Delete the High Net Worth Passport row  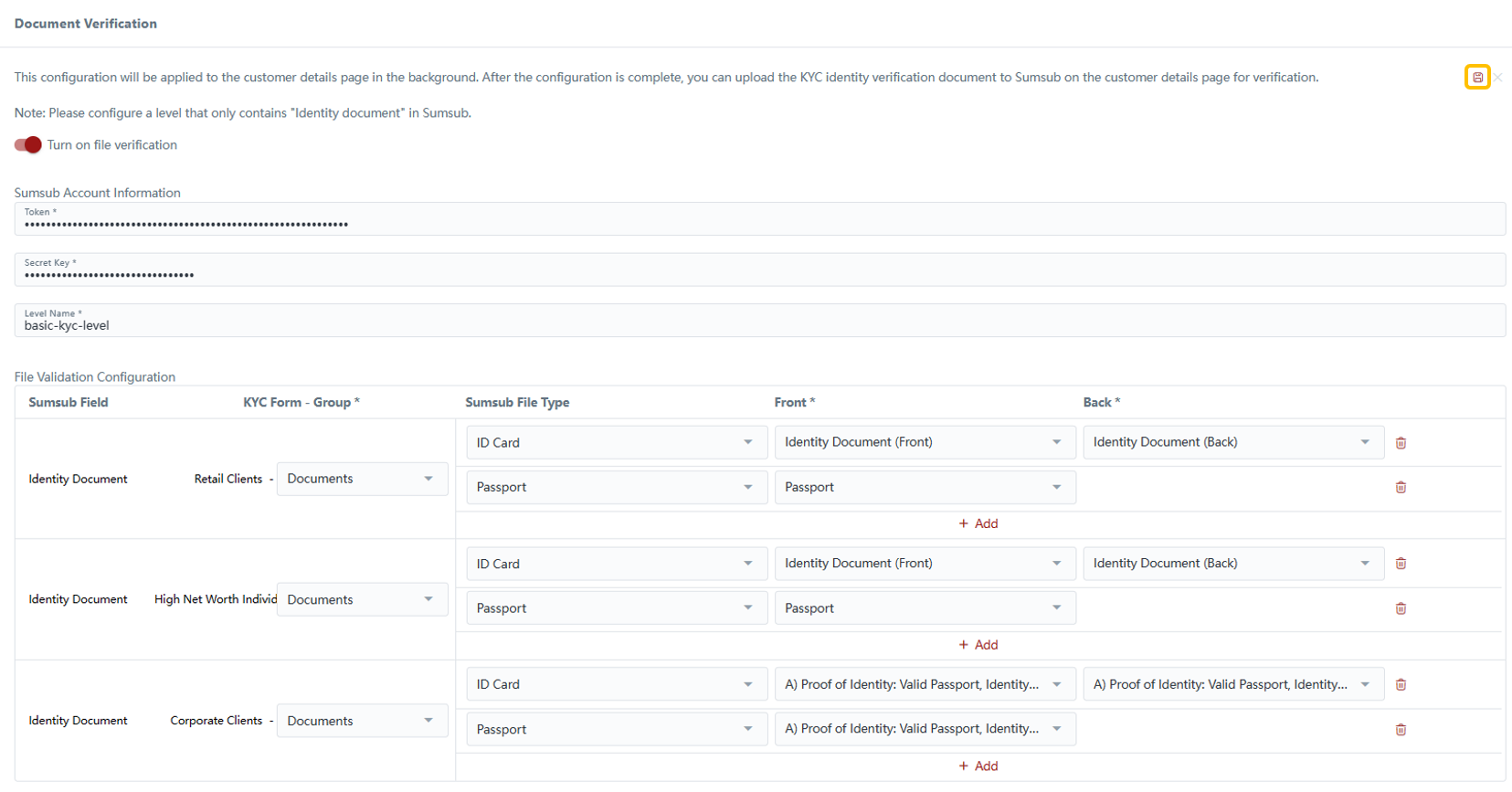click(1401, 608)
